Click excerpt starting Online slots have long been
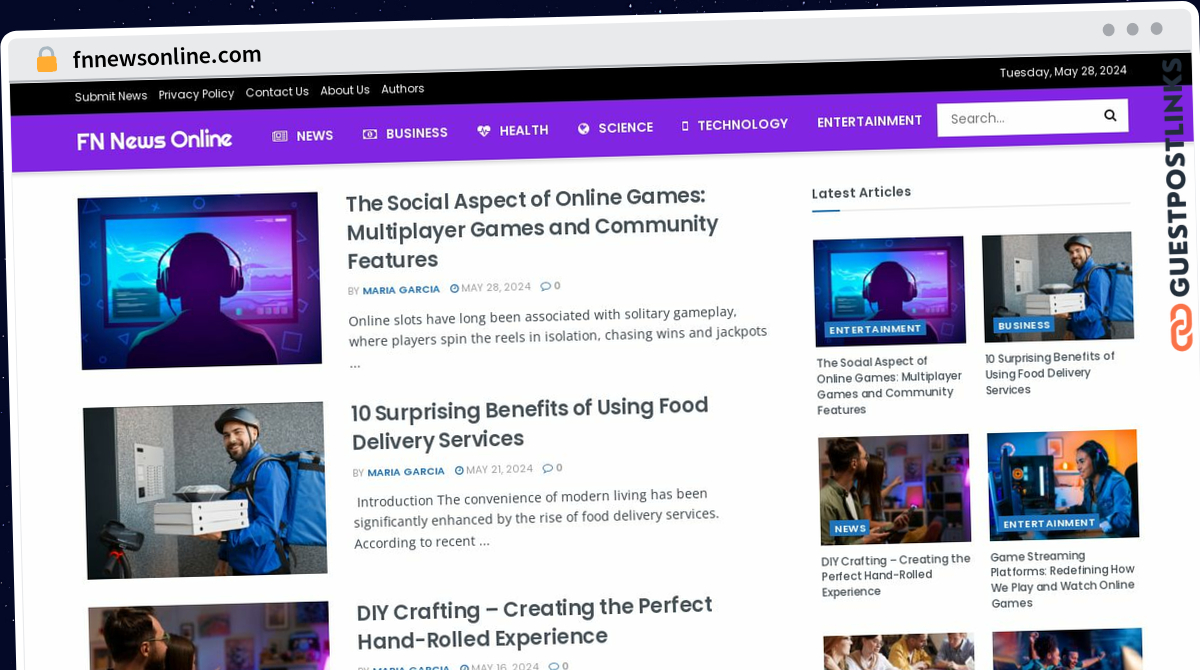Viewport: 1200px width, 670px height. pos(558,335)
